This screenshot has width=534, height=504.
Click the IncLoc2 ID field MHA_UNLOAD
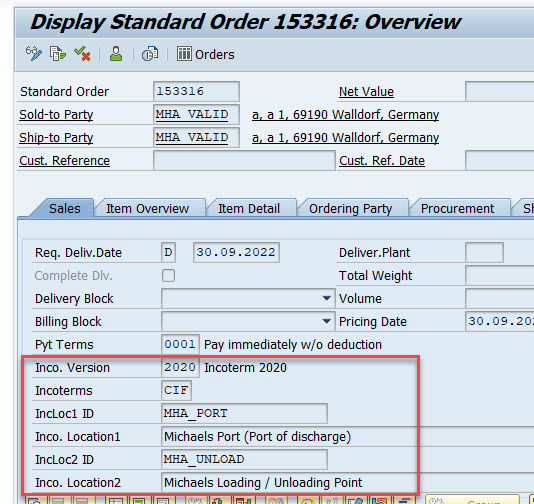pyautogui.click(x=244, y=459)
